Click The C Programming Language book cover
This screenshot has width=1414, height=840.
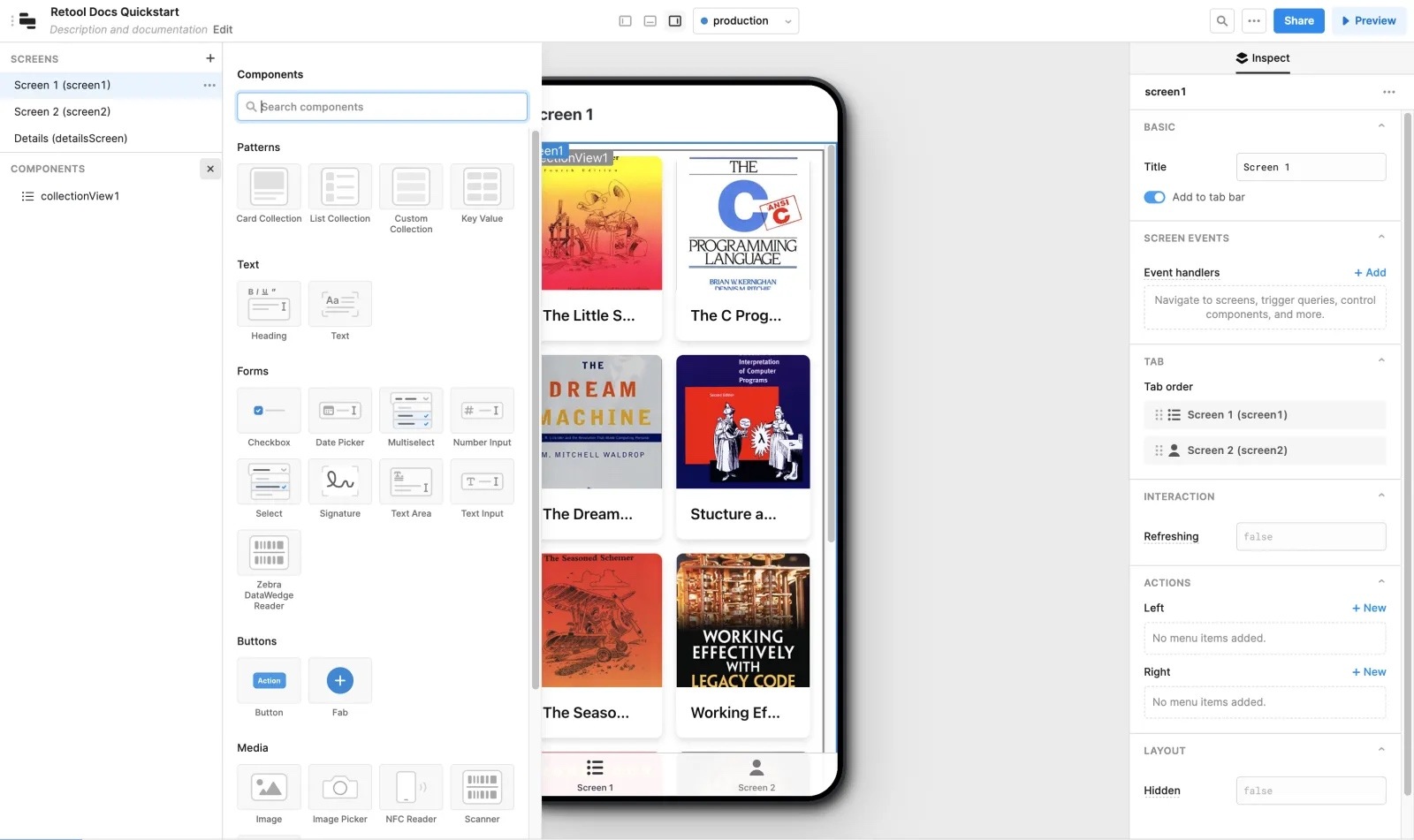(743, 223)
